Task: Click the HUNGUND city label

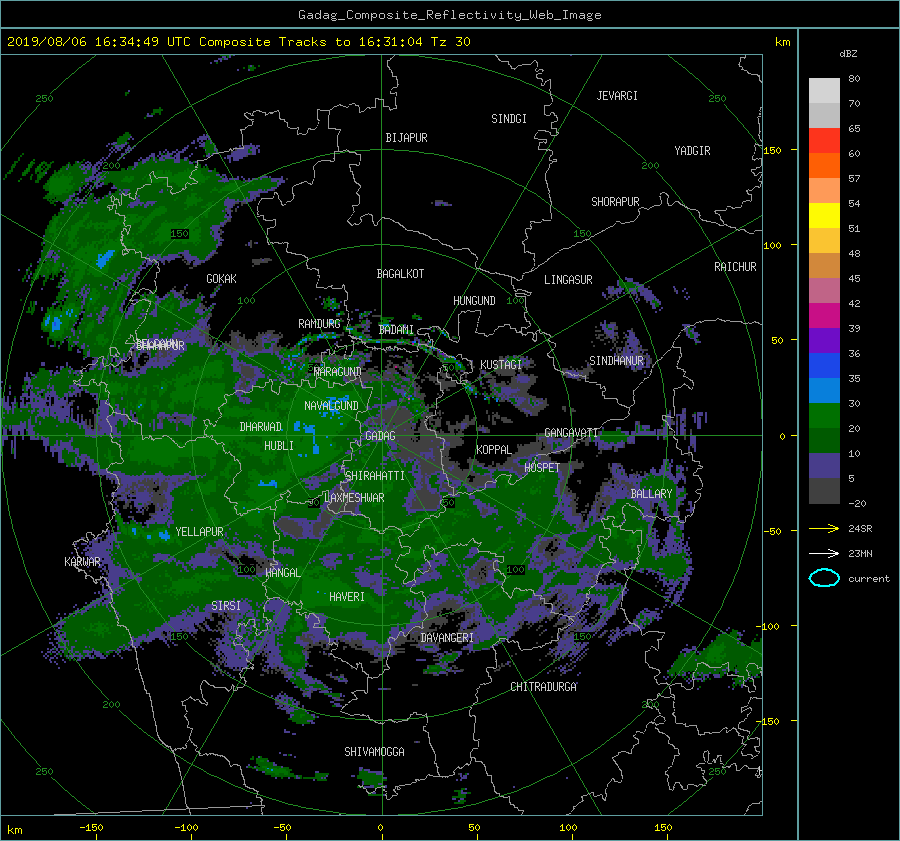Action: tap(474, 301)
